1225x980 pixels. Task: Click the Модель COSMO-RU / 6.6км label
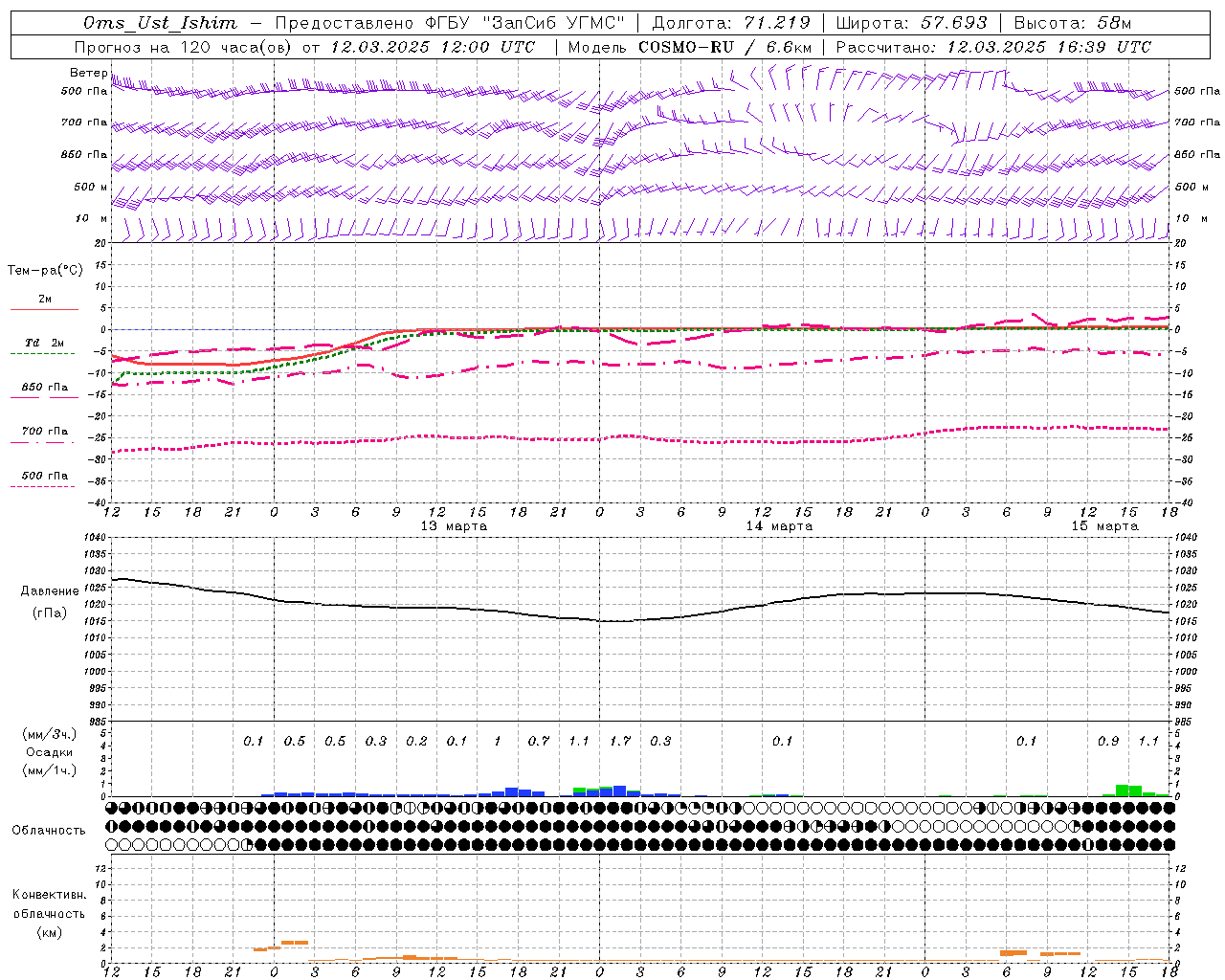pyautogui.click(x=690, y=47)
